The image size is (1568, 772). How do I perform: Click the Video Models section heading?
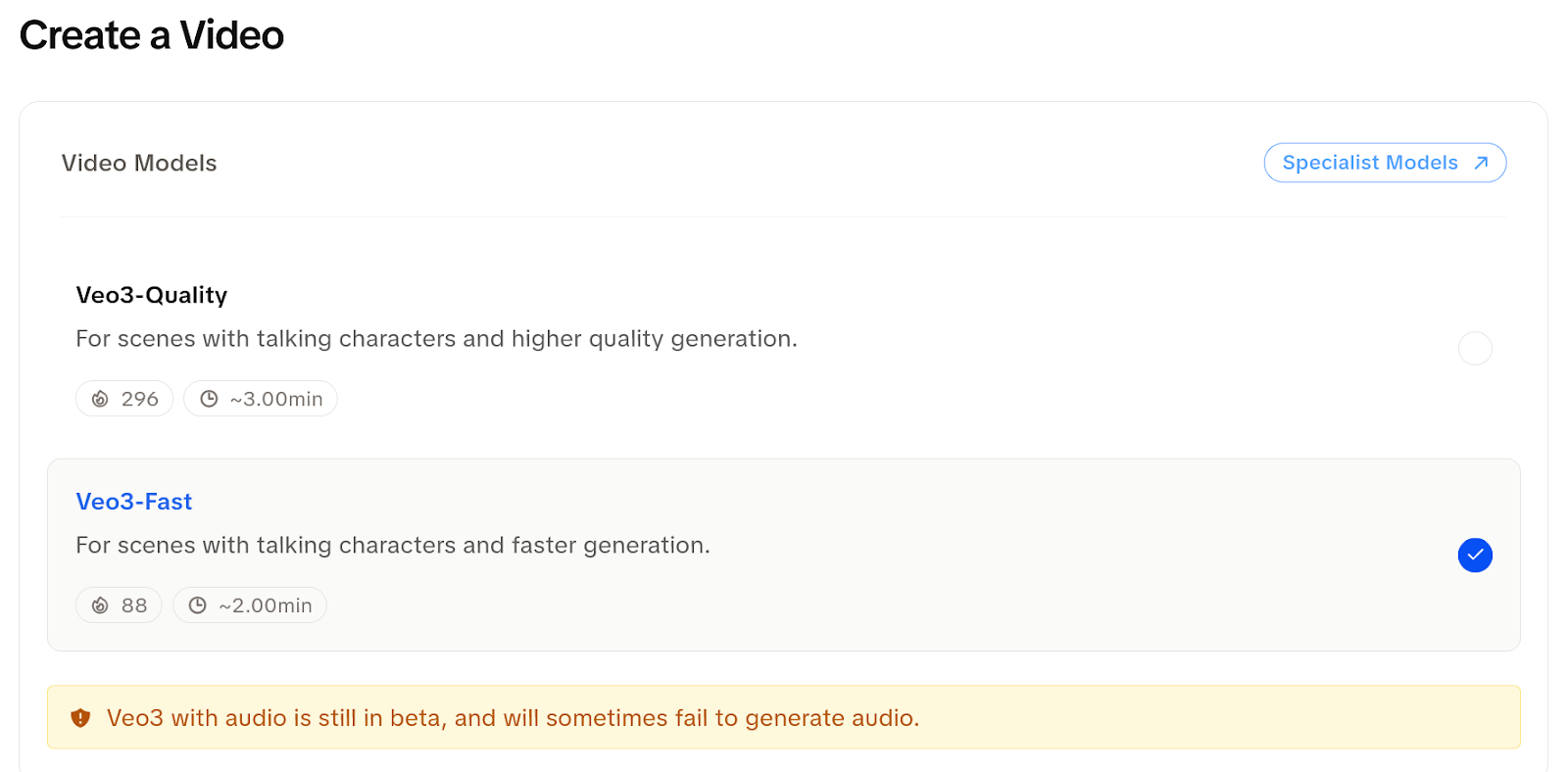click(139, 163)
